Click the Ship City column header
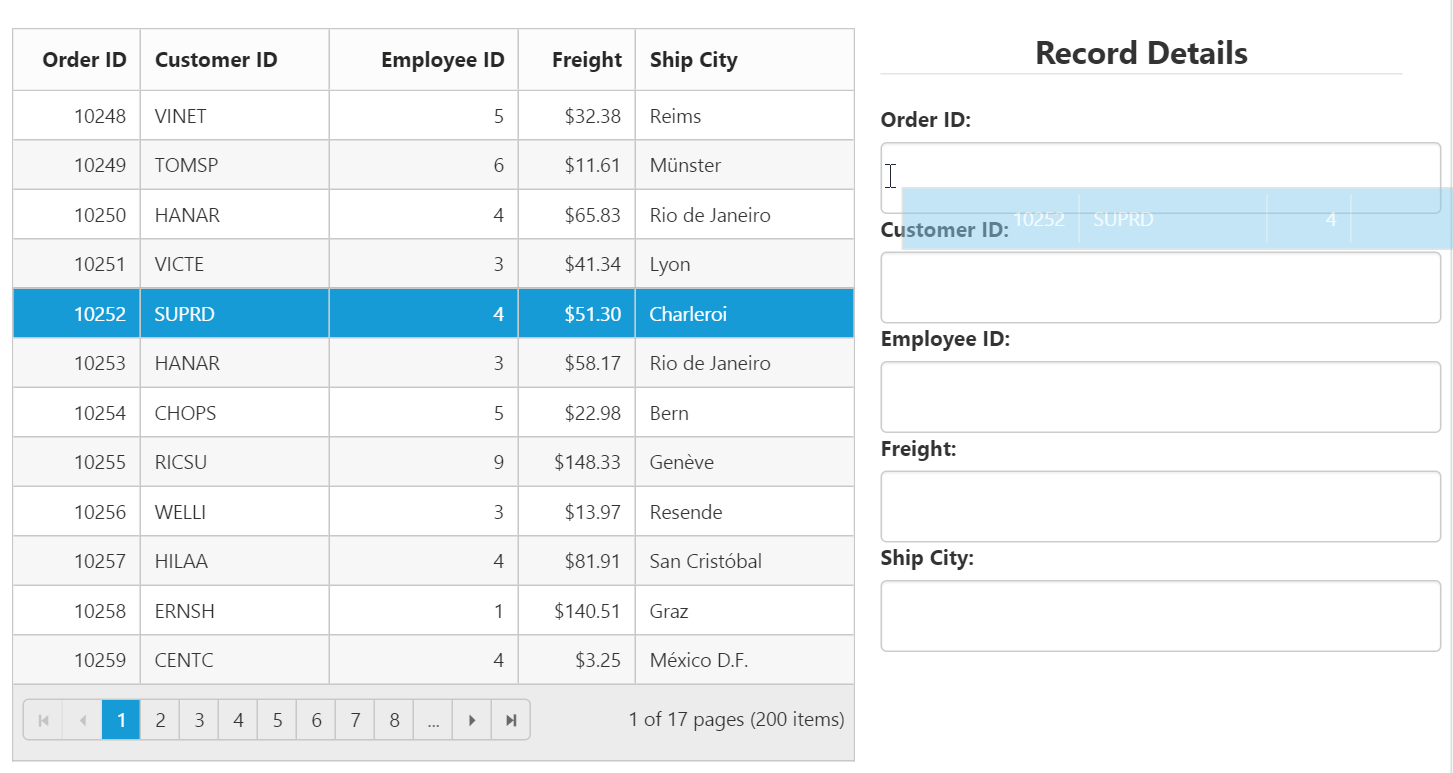1453x773 pixels. coord(693,60)
